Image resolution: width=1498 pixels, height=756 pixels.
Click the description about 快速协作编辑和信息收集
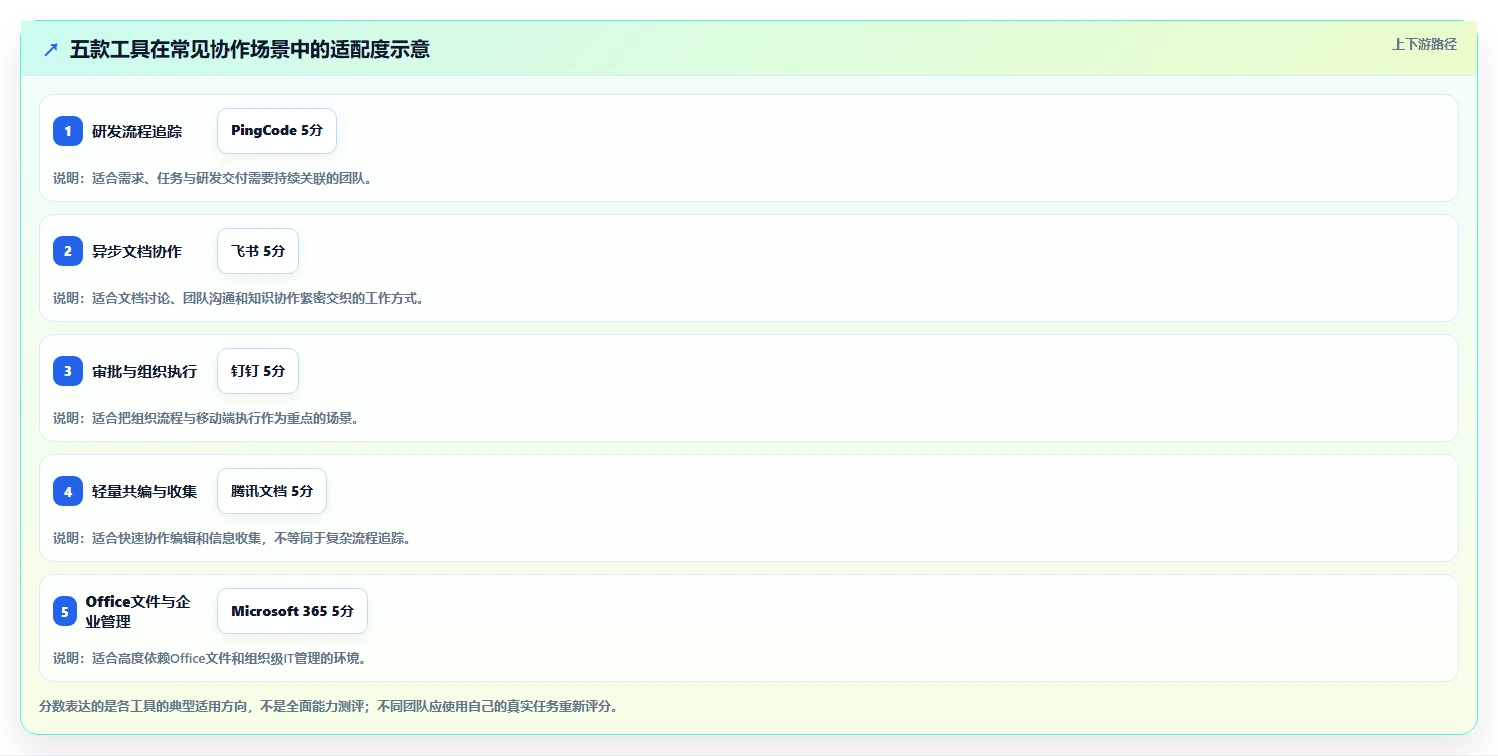[x=232, y=538]
